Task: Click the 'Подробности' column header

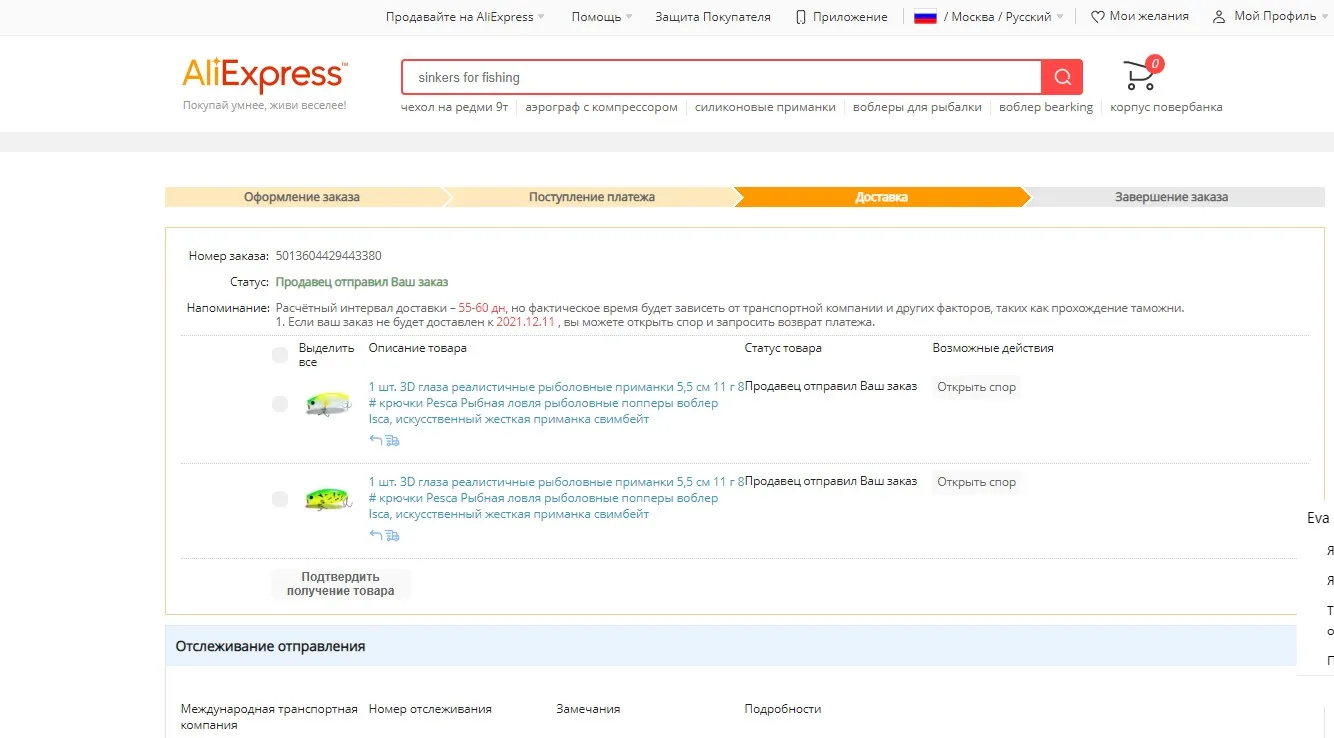Action: (783, 709)
